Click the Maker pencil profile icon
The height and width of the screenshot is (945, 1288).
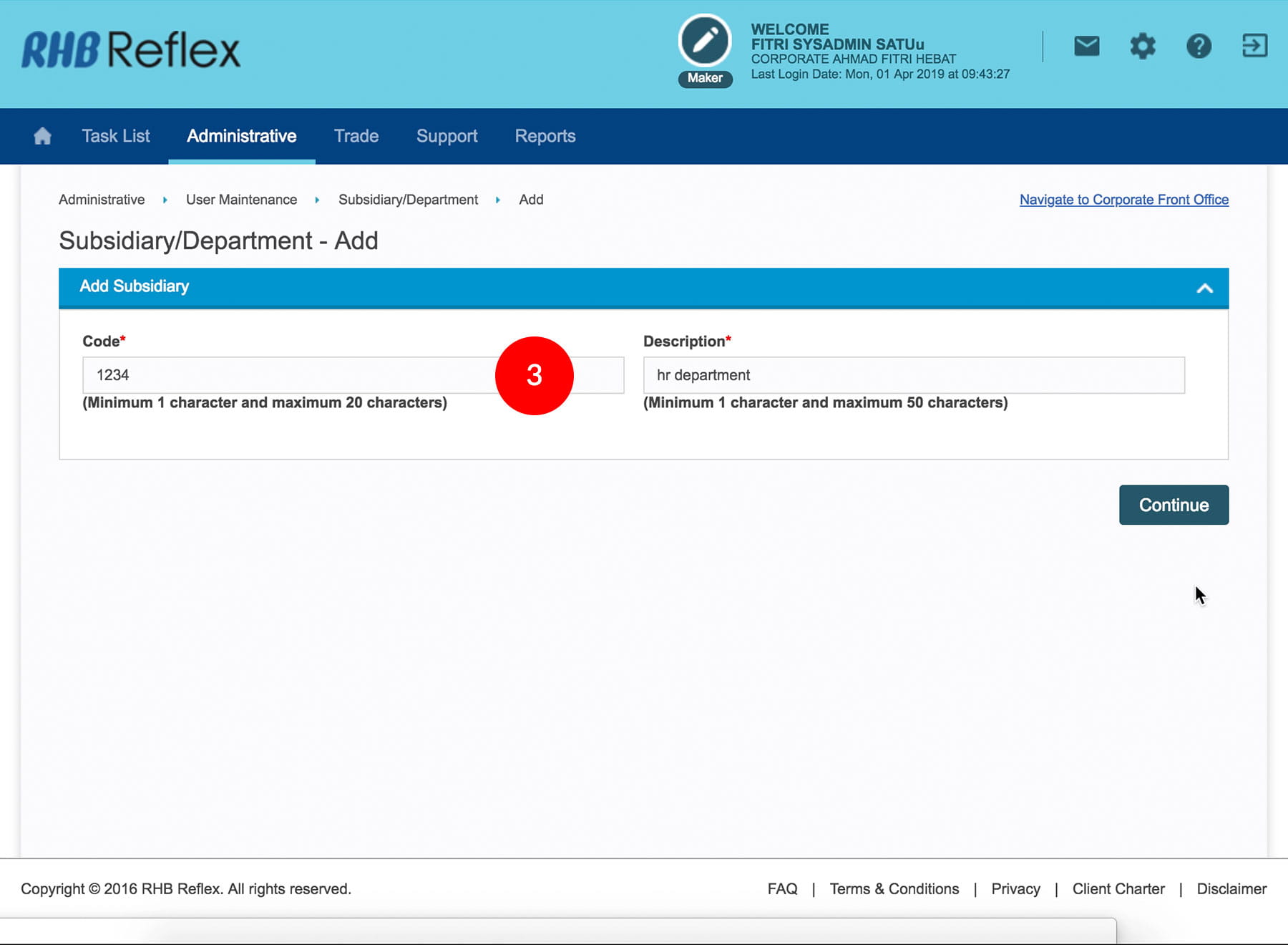coord(705,42)
